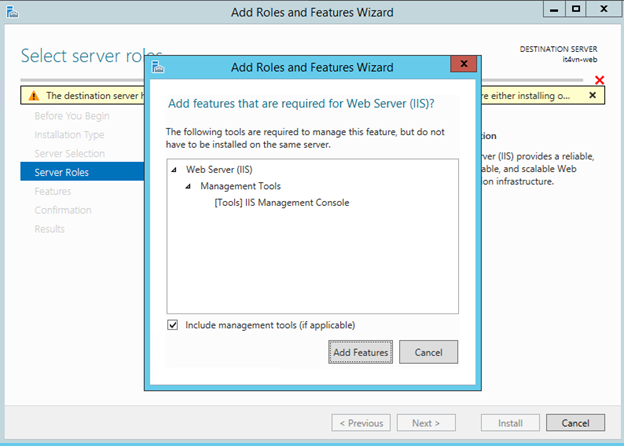The image size is (624, 446).
Task: Minimize the main wizard window
Action: click(x=549, y=10)
